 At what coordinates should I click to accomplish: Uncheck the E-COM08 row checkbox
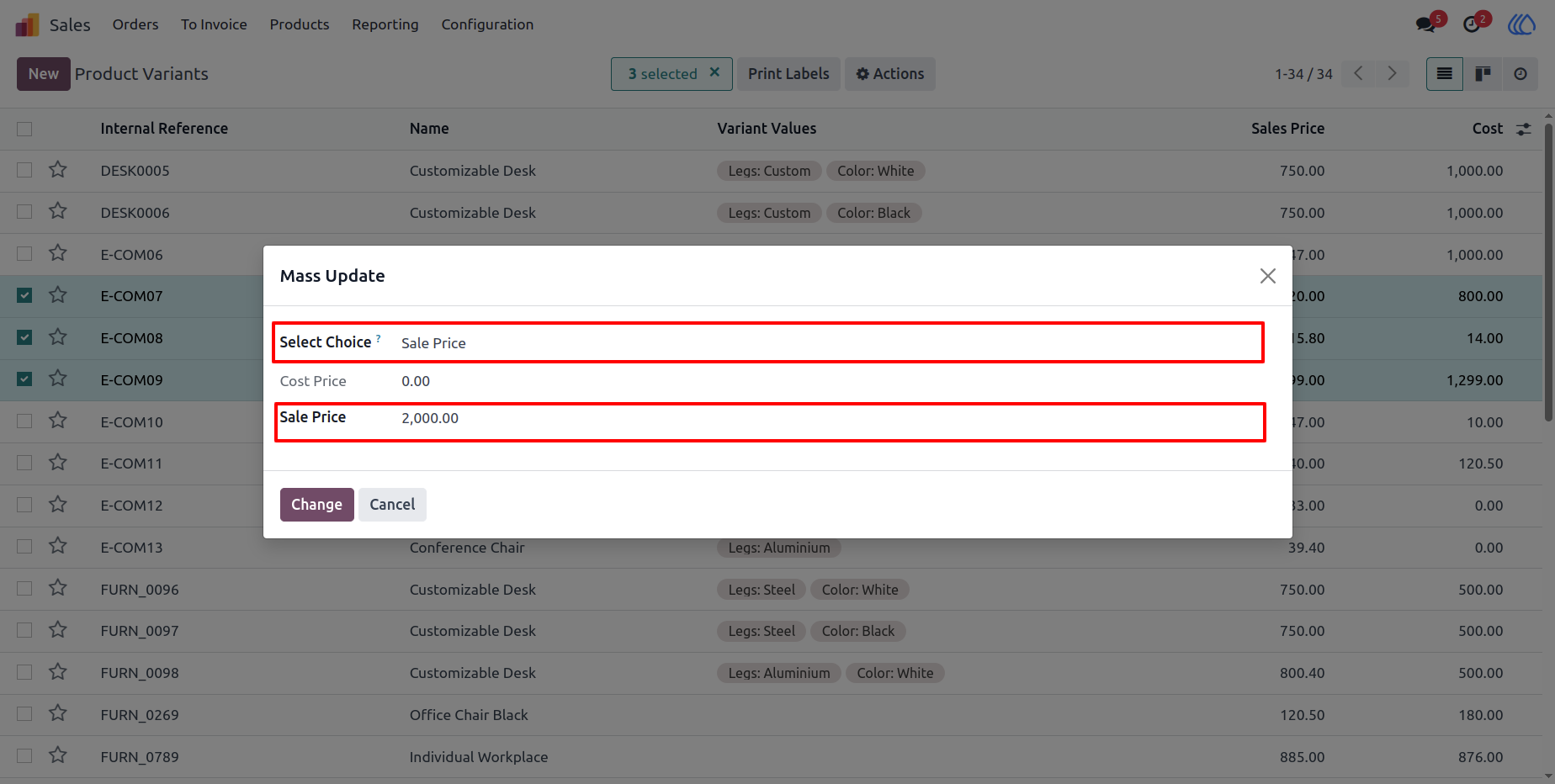pyautogui.click(x=24, y=337)
